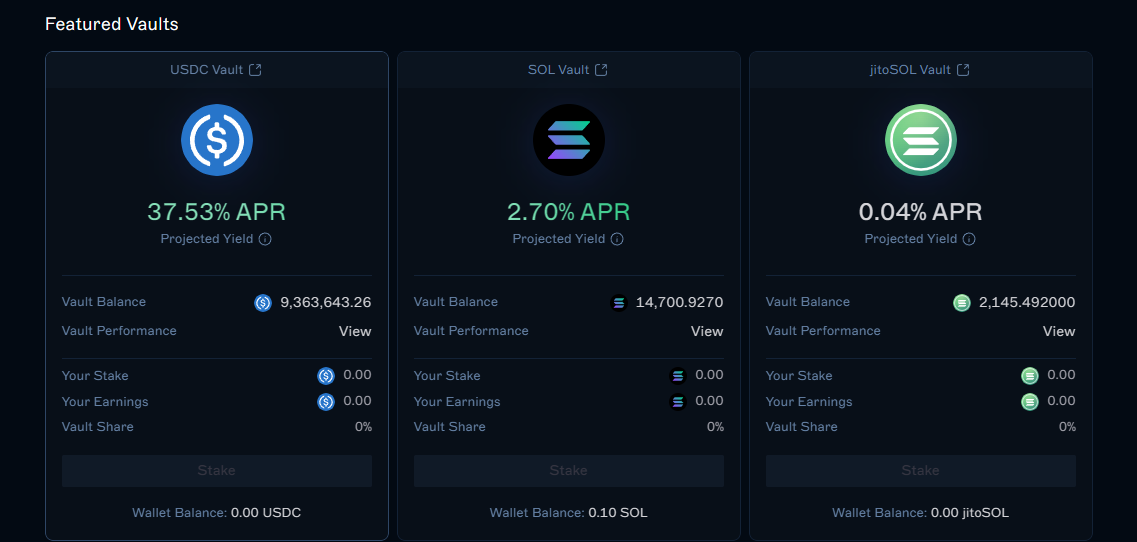The height and width of the screenshot is (542, 1137).
Task: Click the SOL Projected Yield info icon
Action: point(617,239)
